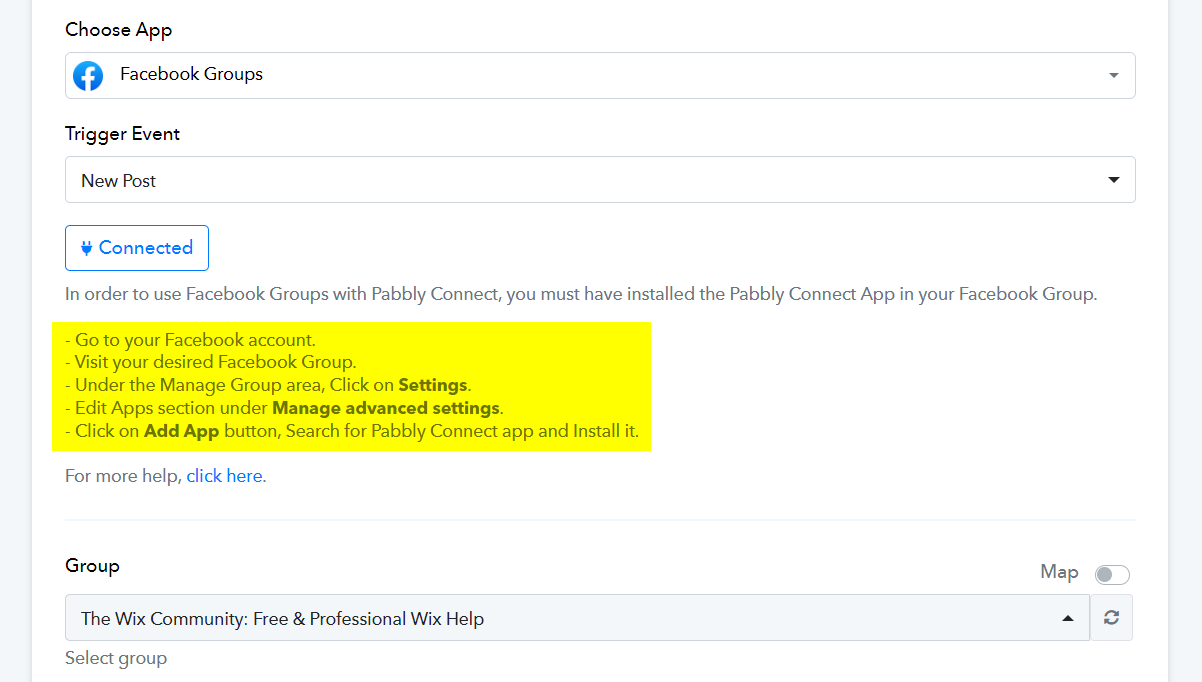Viewport: 1202px width, 682px height.
Task: Click the 'Choose App' label
Action: point(119,30)
